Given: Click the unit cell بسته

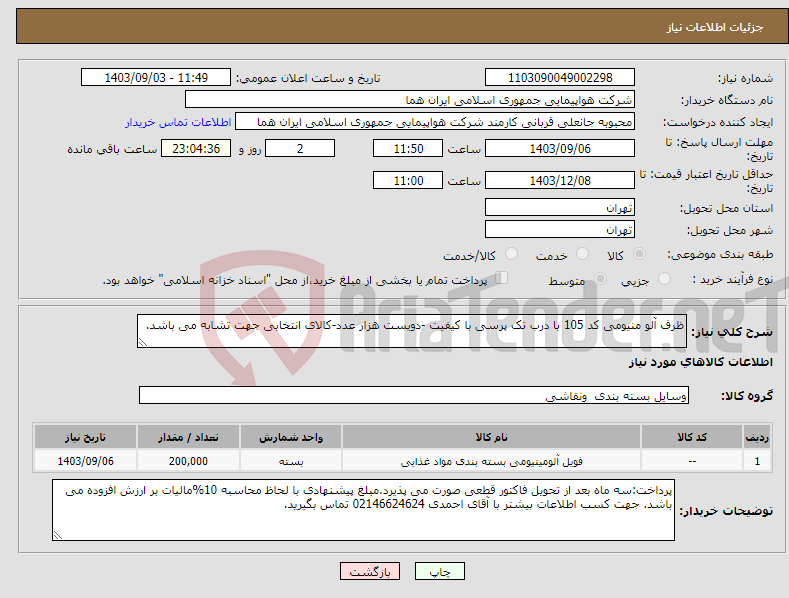Looking at the screenshot, I should coord(291,461).
